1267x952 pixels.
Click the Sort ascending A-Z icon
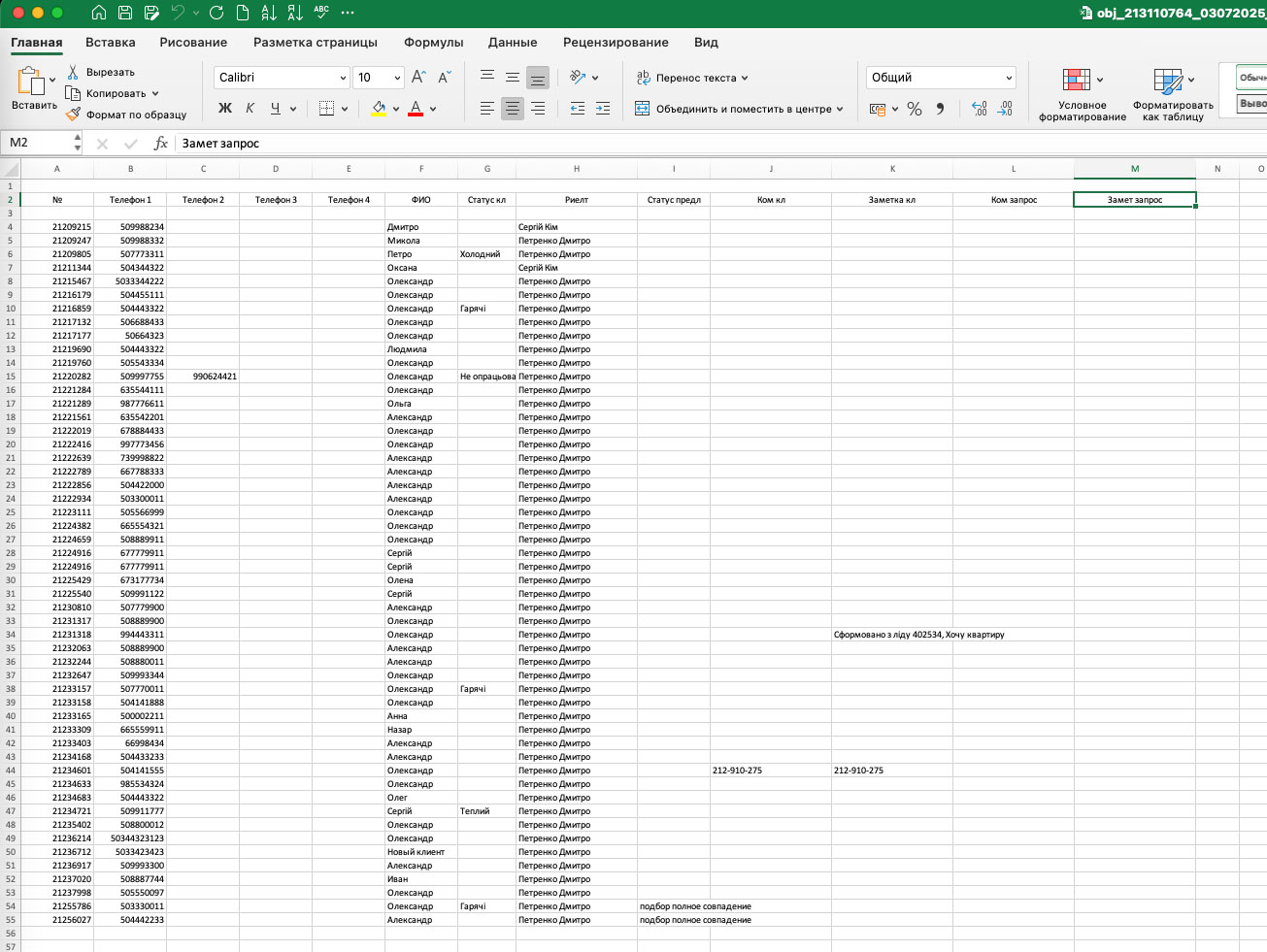[x=269, y=13]
